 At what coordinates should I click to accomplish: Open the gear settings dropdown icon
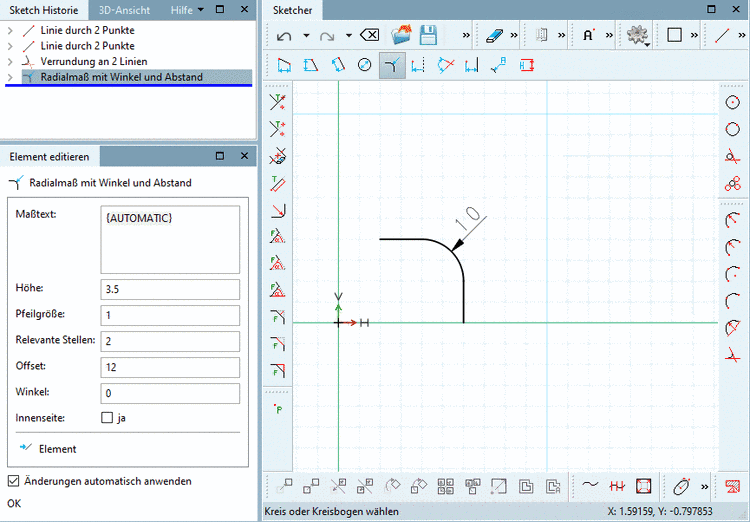[638, 35]
